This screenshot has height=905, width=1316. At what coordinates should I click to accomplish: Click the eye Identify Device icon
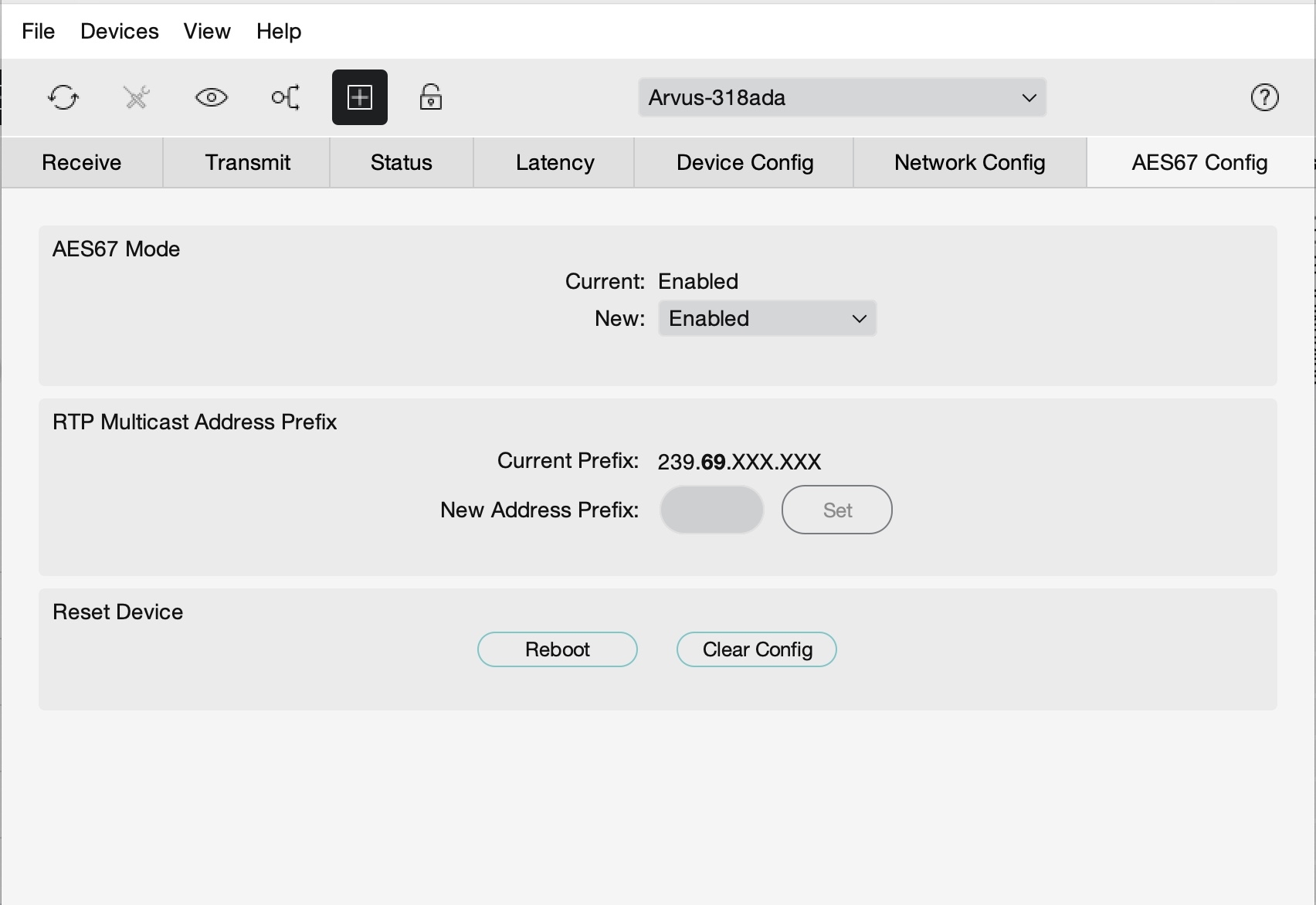click(x=211, y=97)
